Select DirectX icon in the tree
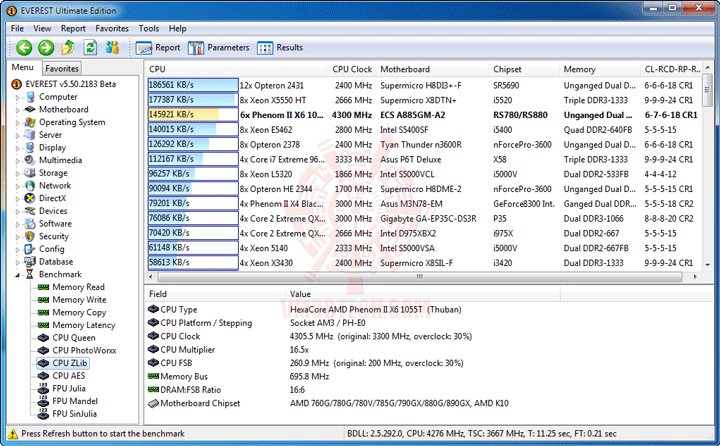Viewport: 720px width, 446px height. tap(30, 198)
